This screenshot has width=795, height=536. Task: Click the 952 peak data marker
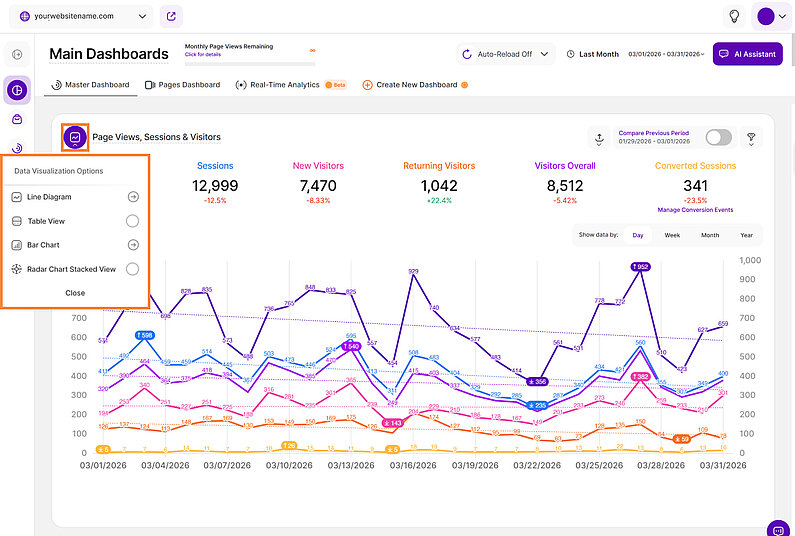pyautogui.click(x=640, y=267)
